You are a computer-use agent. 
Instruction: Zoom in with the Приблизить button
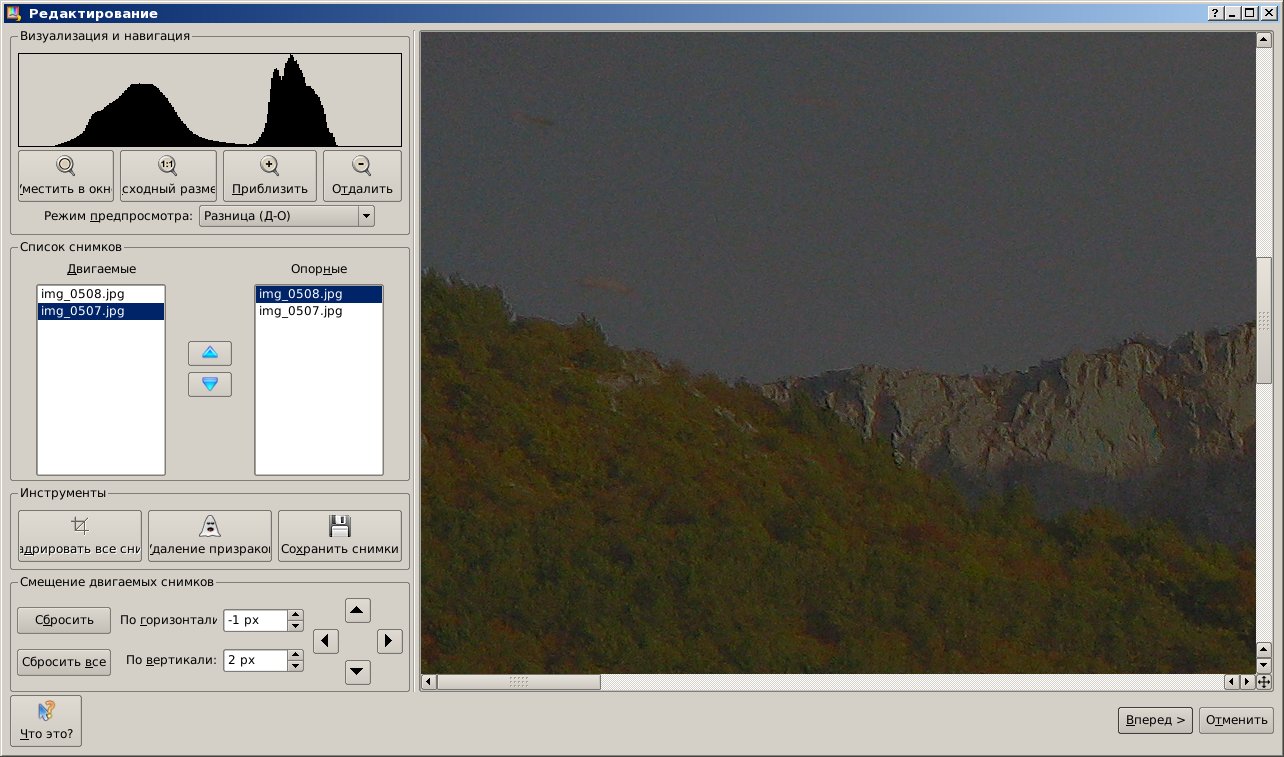[269, 176]
